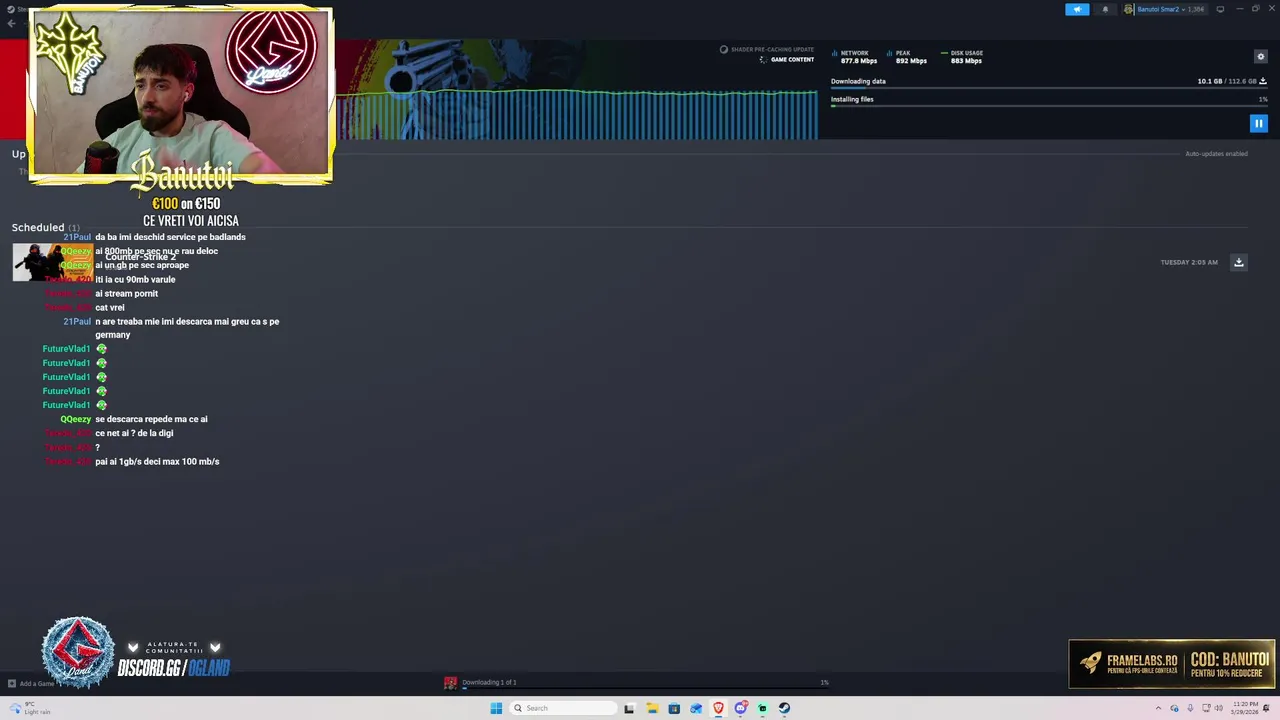Viewport: 1280px width, 720px height.
Task: Open the weather widget on the taskbar
Action: tap(30, 708)
